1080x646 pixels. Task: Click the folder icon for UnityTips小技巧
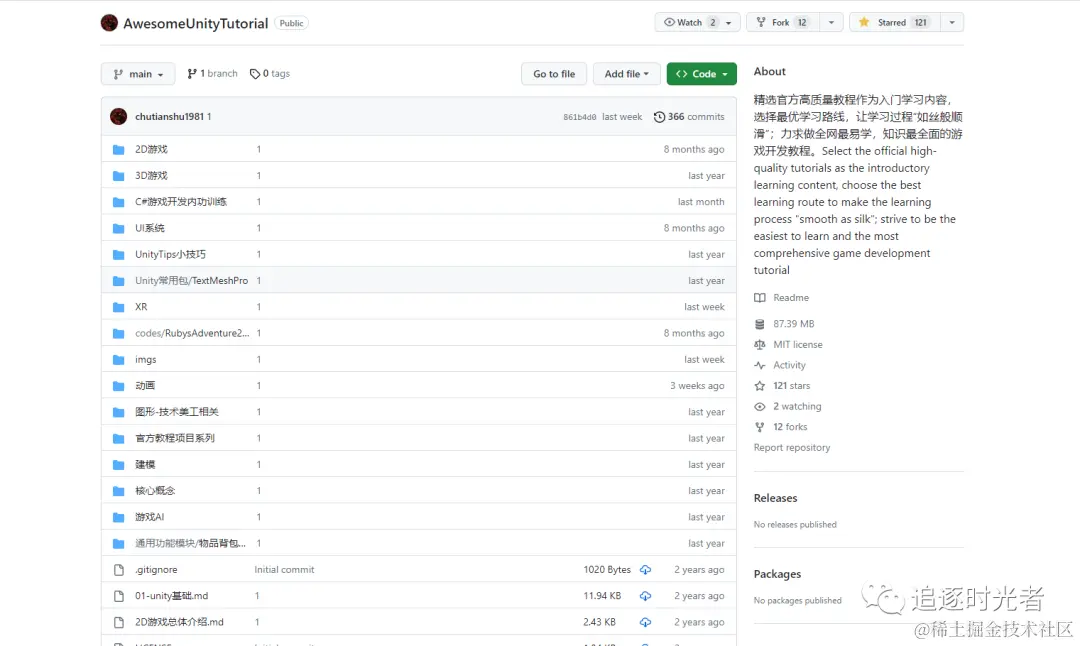[x=118, y=255]
